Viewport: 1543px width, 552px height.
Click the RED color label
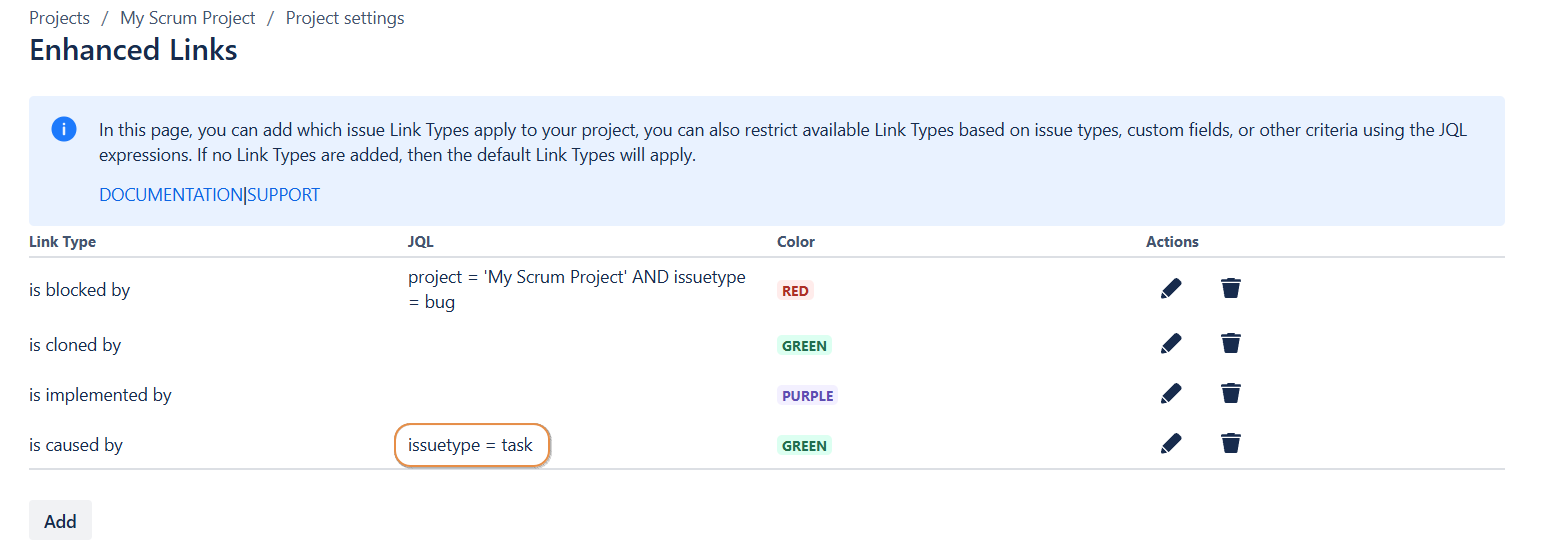[796, 291]
